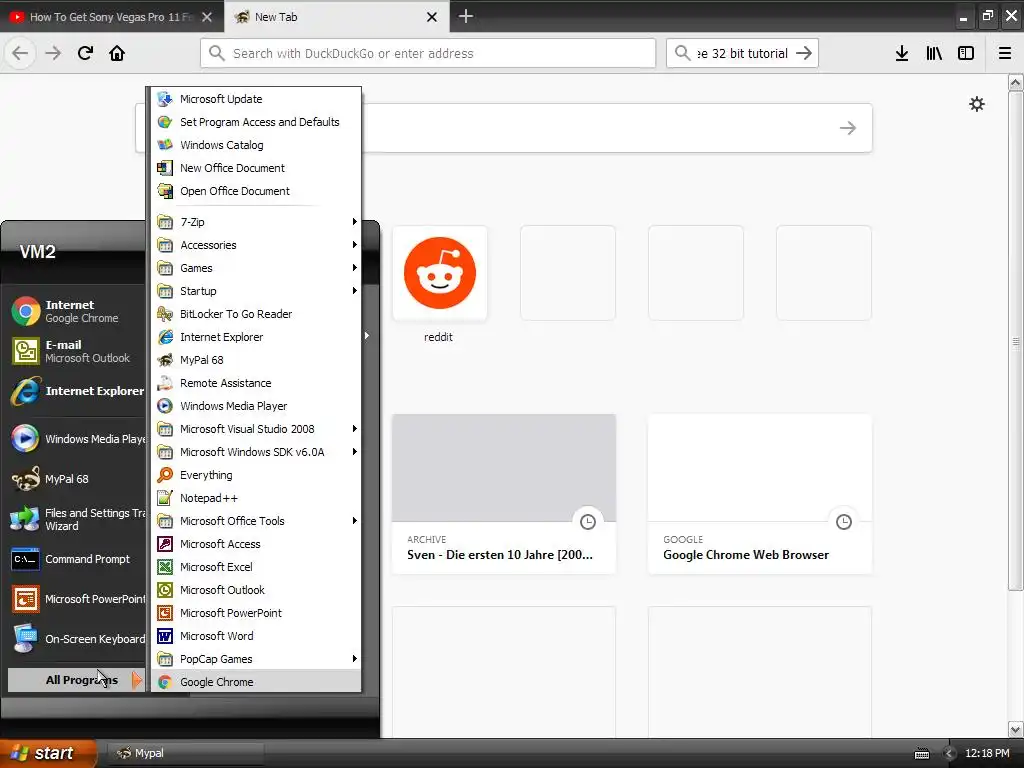Click the system tray clock 12:18 PM
The width and height of the screenshot is (1024, 768).
tap(987, 753)
